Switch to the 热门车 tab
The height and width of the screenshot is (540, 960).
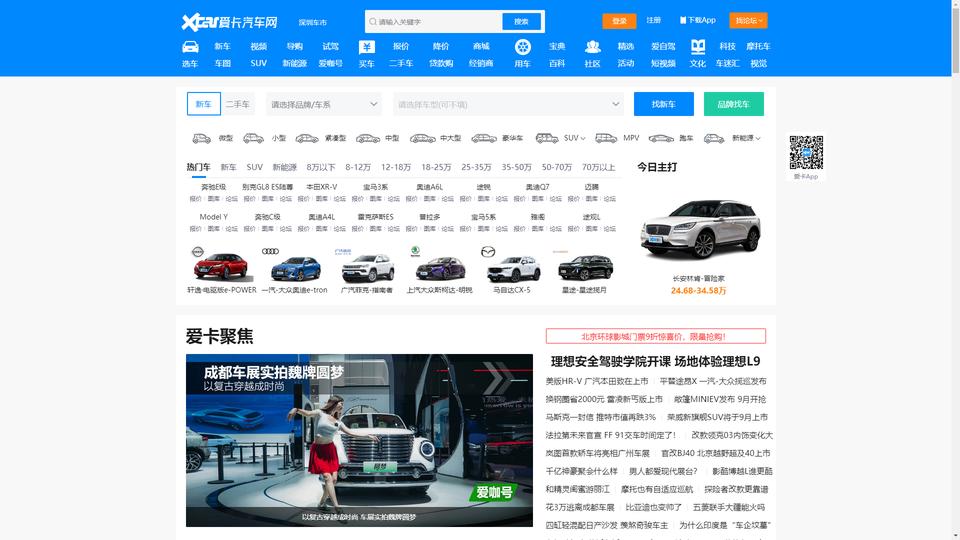(198, 167)
